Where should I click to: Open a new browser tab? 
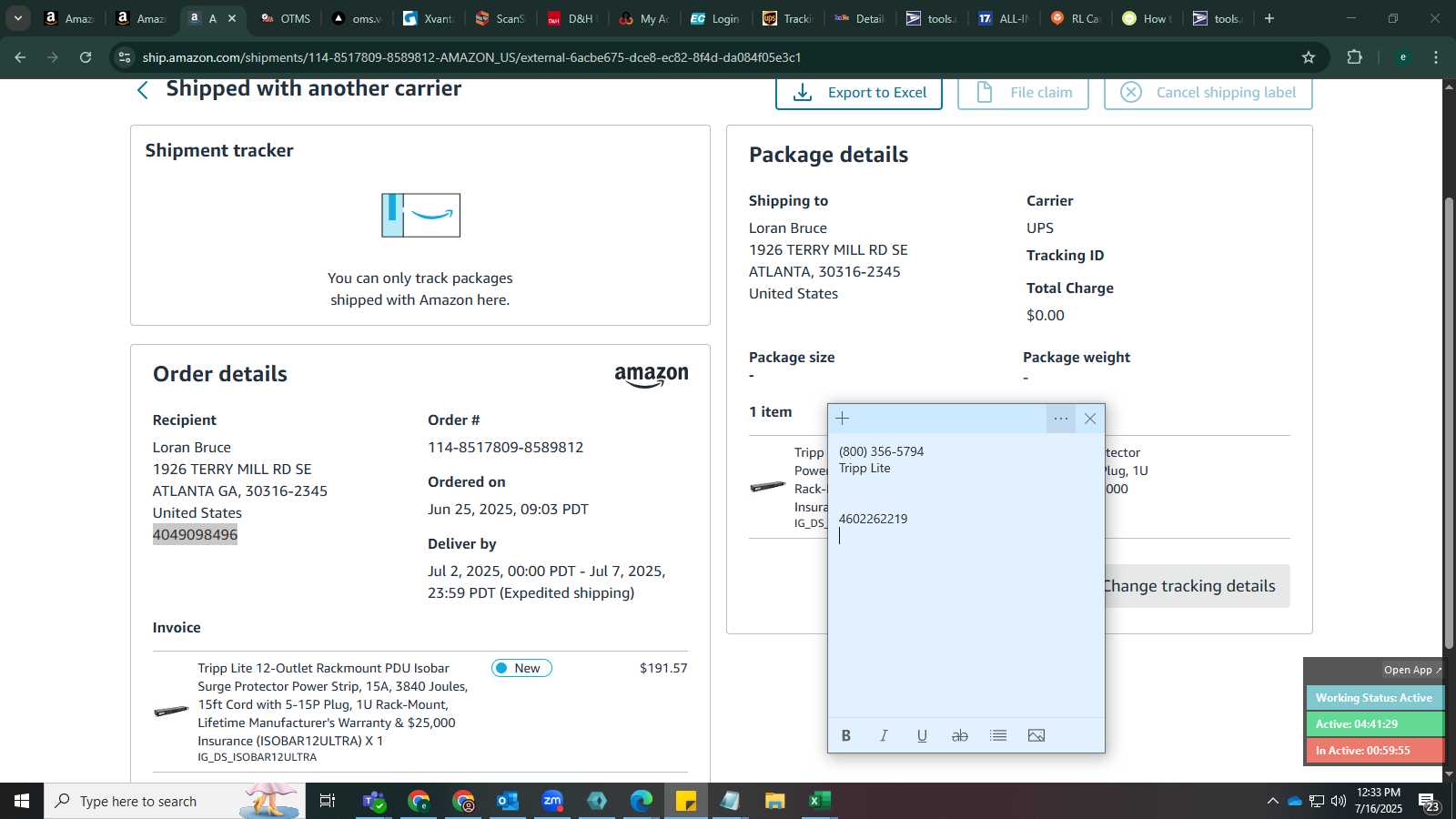tap(1269, 18)
